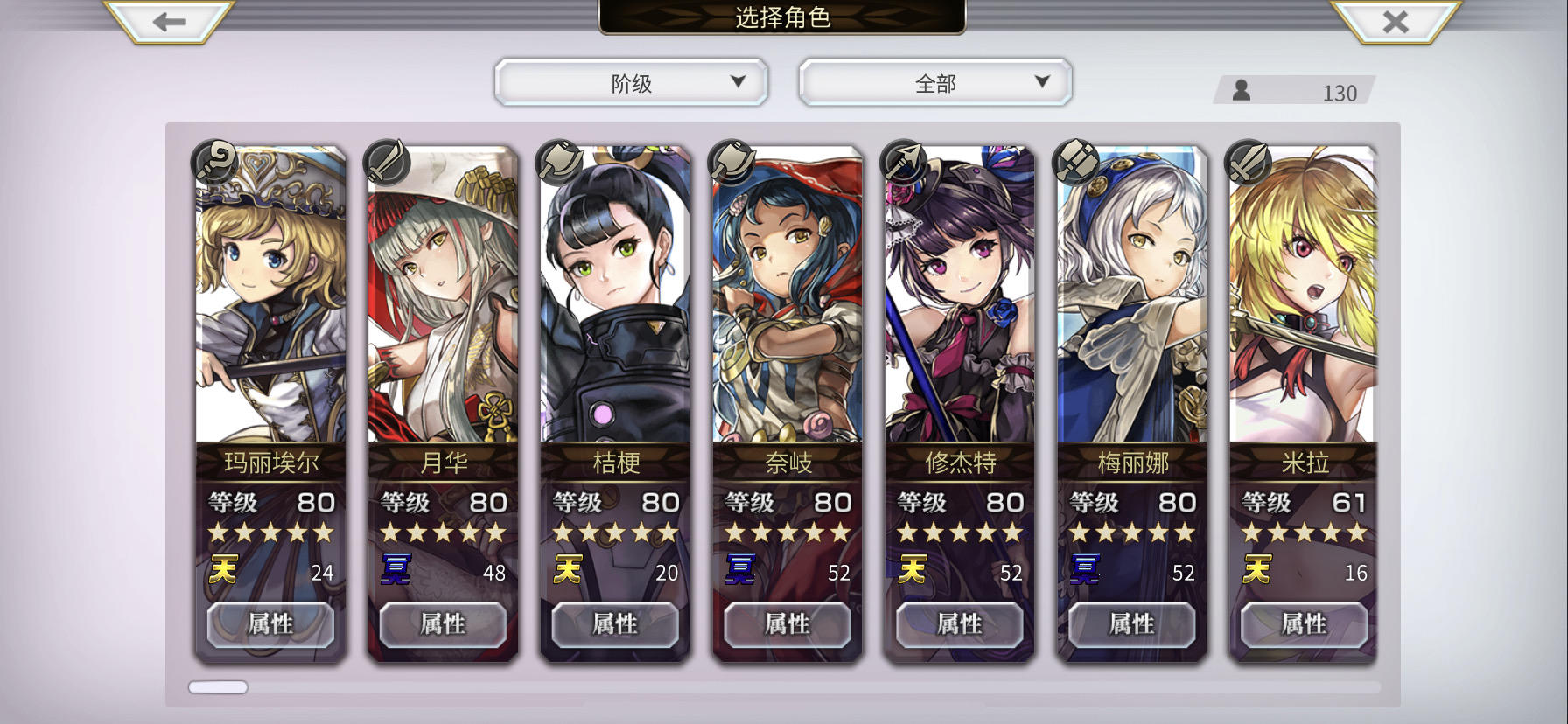Image resolution: width=1568 pixels, height=724 pixels.
Task: Click the sword weapon icon on 月华
Action: click(387, 161)
